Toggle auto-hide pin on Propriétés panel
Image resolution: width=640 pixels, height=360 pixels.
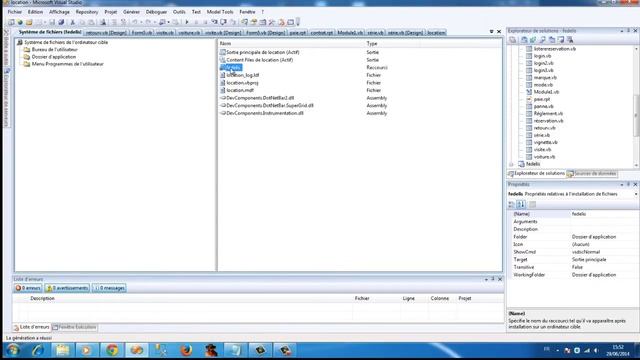coord(629,184)
